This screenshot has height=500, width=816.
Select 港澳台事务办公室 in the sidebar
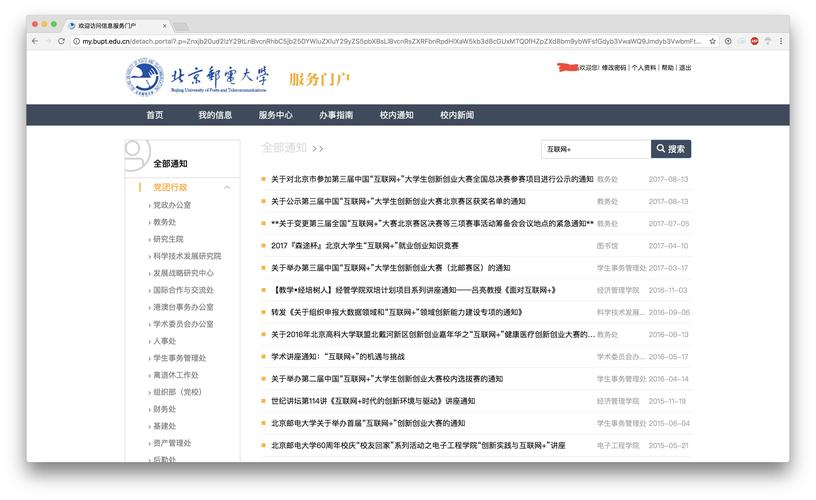(x=183, y=307)
